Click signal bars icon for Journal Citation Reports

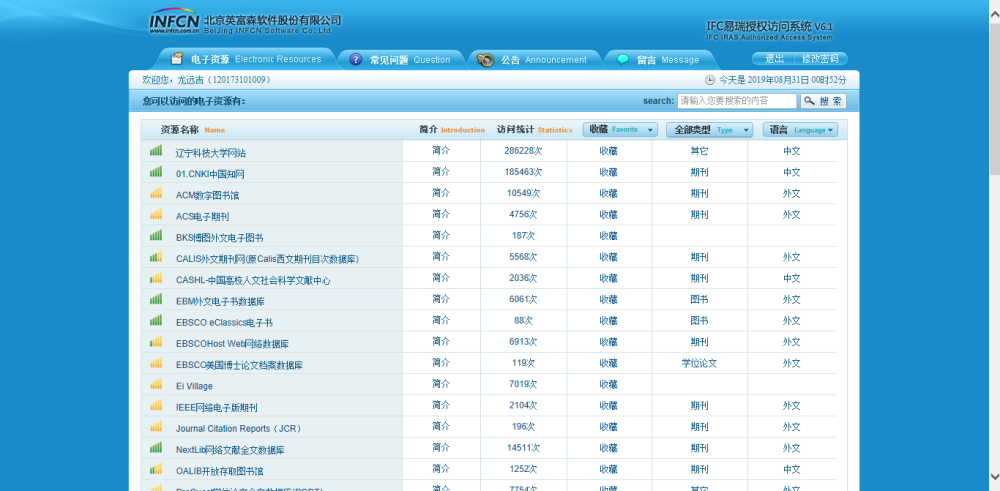click(156, 427)
